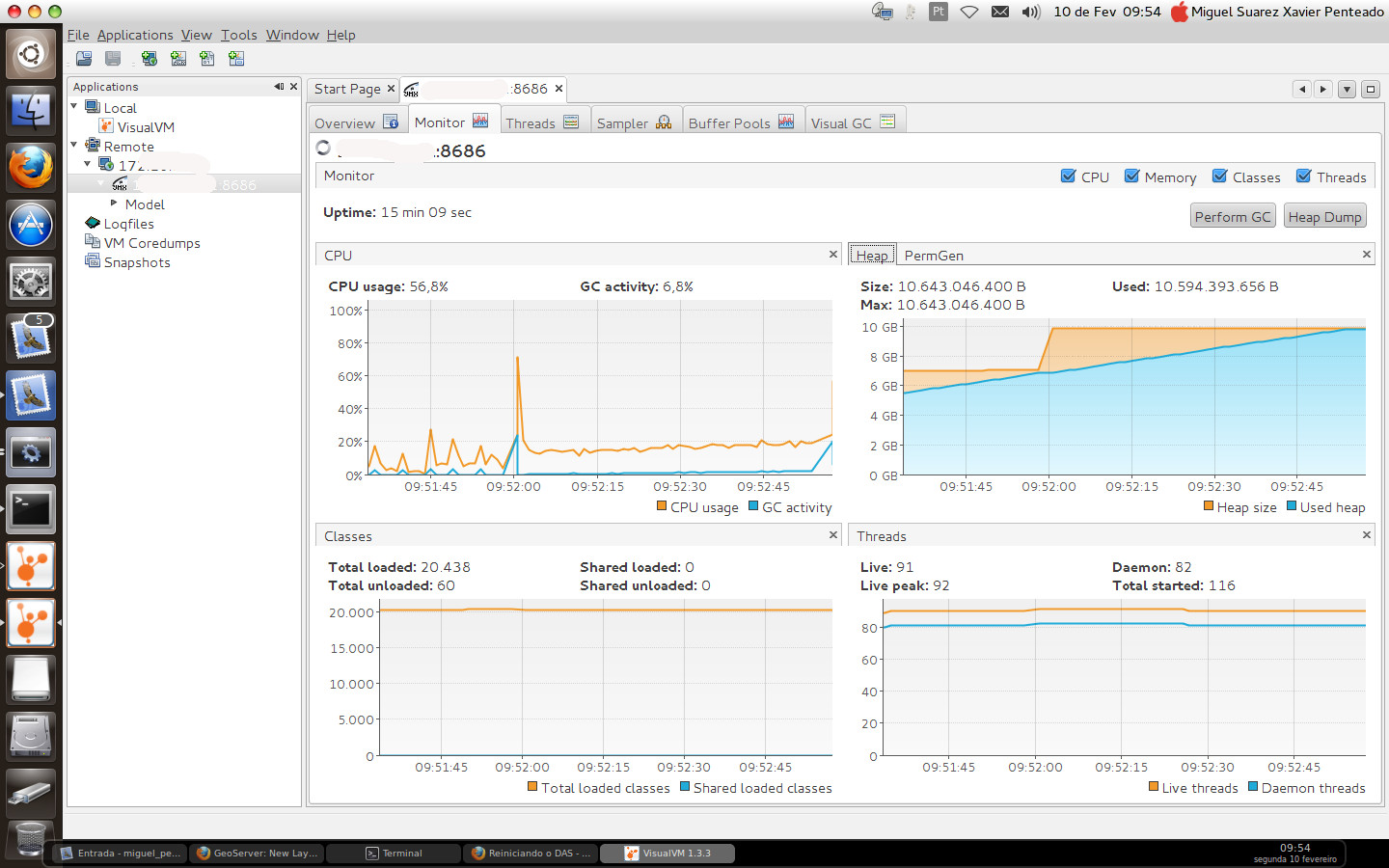Image resolution: width=1389 pixels, height=868 pixels.
Task: Click the Add Remote Host toolbar icon
Action: [150, 59]
